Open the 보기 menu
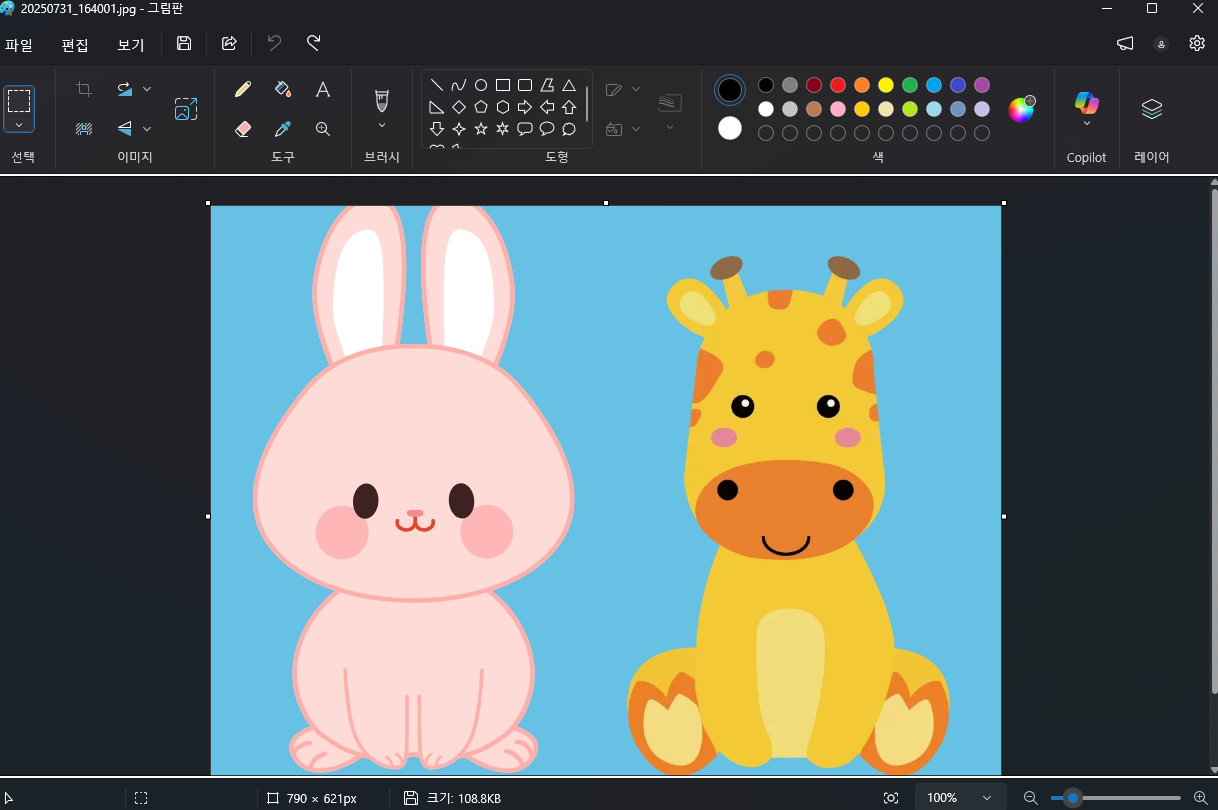 coord(131,45)
